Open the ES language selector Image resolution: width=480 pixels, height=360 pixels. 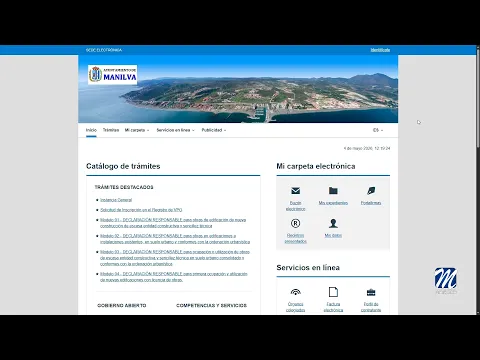click(x=378, y=130)
